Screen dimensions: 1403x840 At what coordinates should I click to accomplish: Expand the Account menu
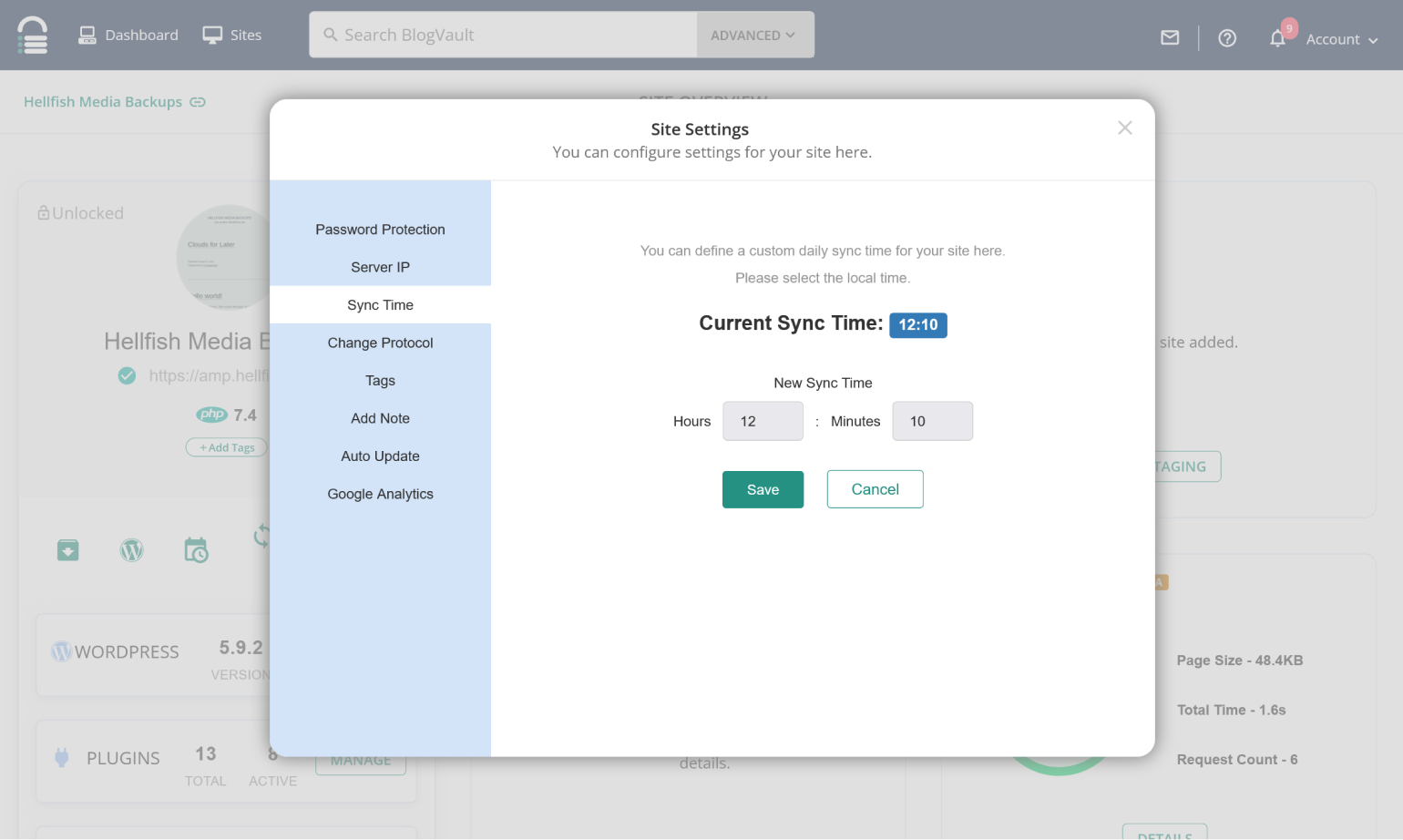[1342, 39]
